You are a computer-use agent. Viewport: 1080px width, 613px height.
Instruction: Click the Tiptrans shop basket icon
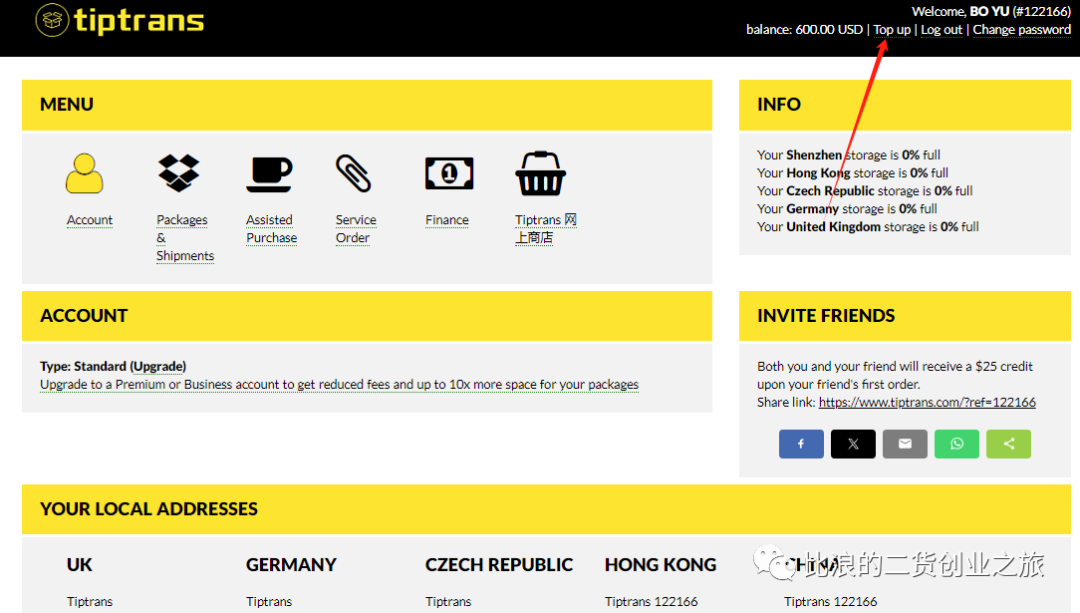541,174
